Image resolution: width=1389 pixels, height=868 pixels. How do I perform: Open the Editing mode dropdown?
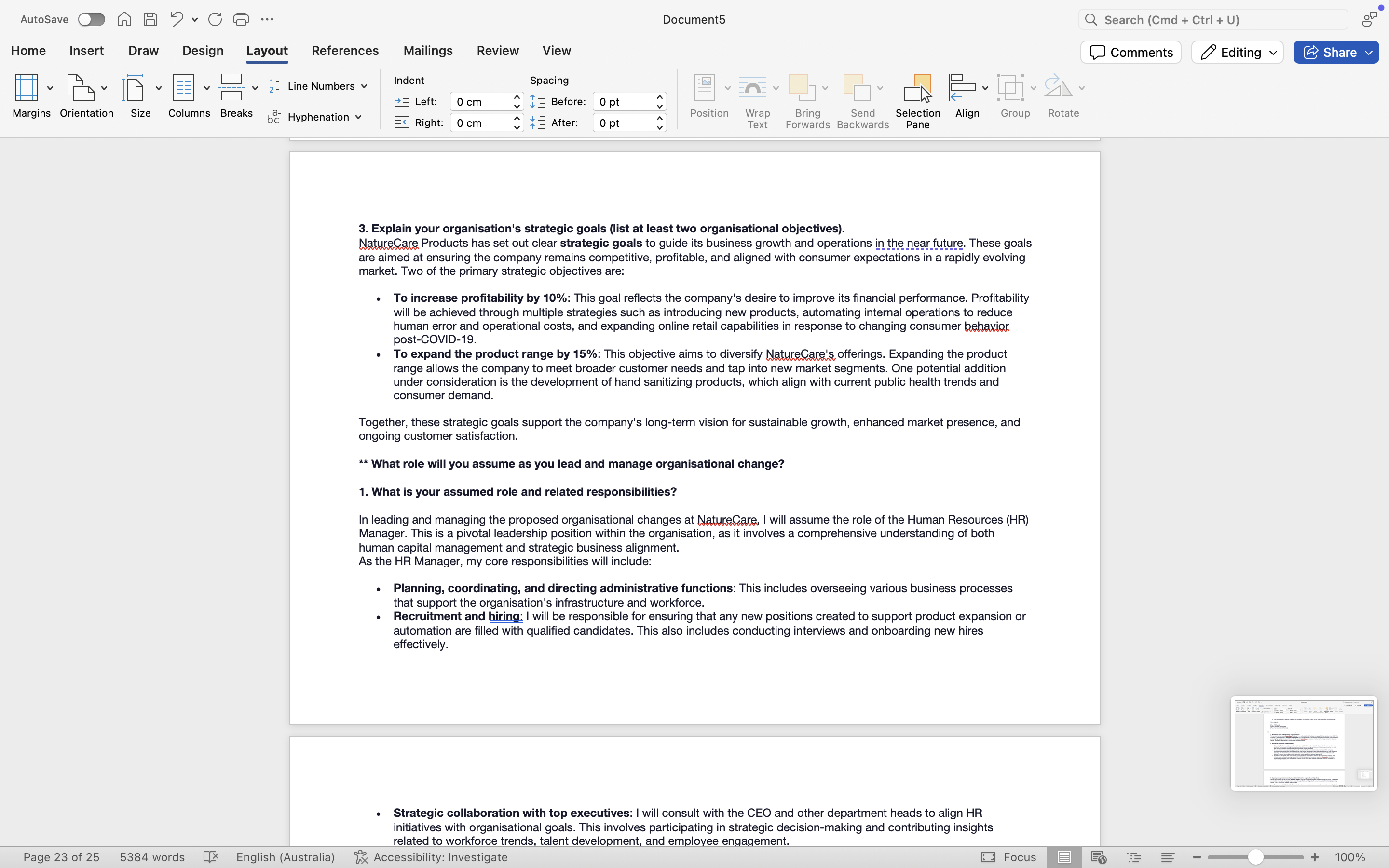pyautogui.click(x=1237, y=52)
